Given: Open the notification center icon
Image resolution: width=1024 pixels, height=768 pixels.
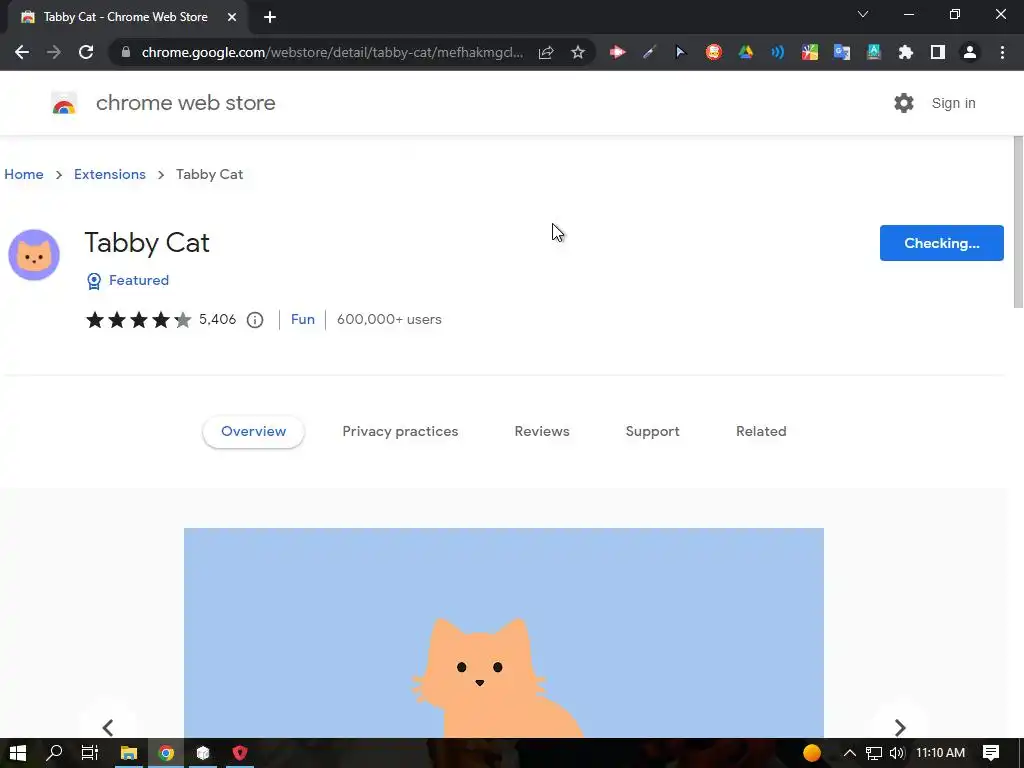Looking at the screenshot, I should coord(991,753).
